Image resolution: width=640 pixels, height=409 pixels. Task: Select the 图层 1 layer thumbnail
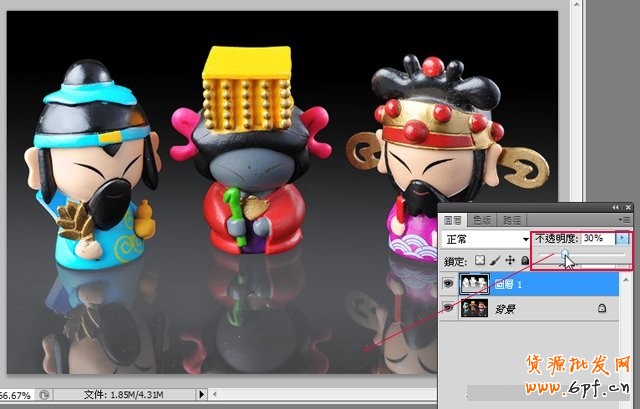(473, 284)
